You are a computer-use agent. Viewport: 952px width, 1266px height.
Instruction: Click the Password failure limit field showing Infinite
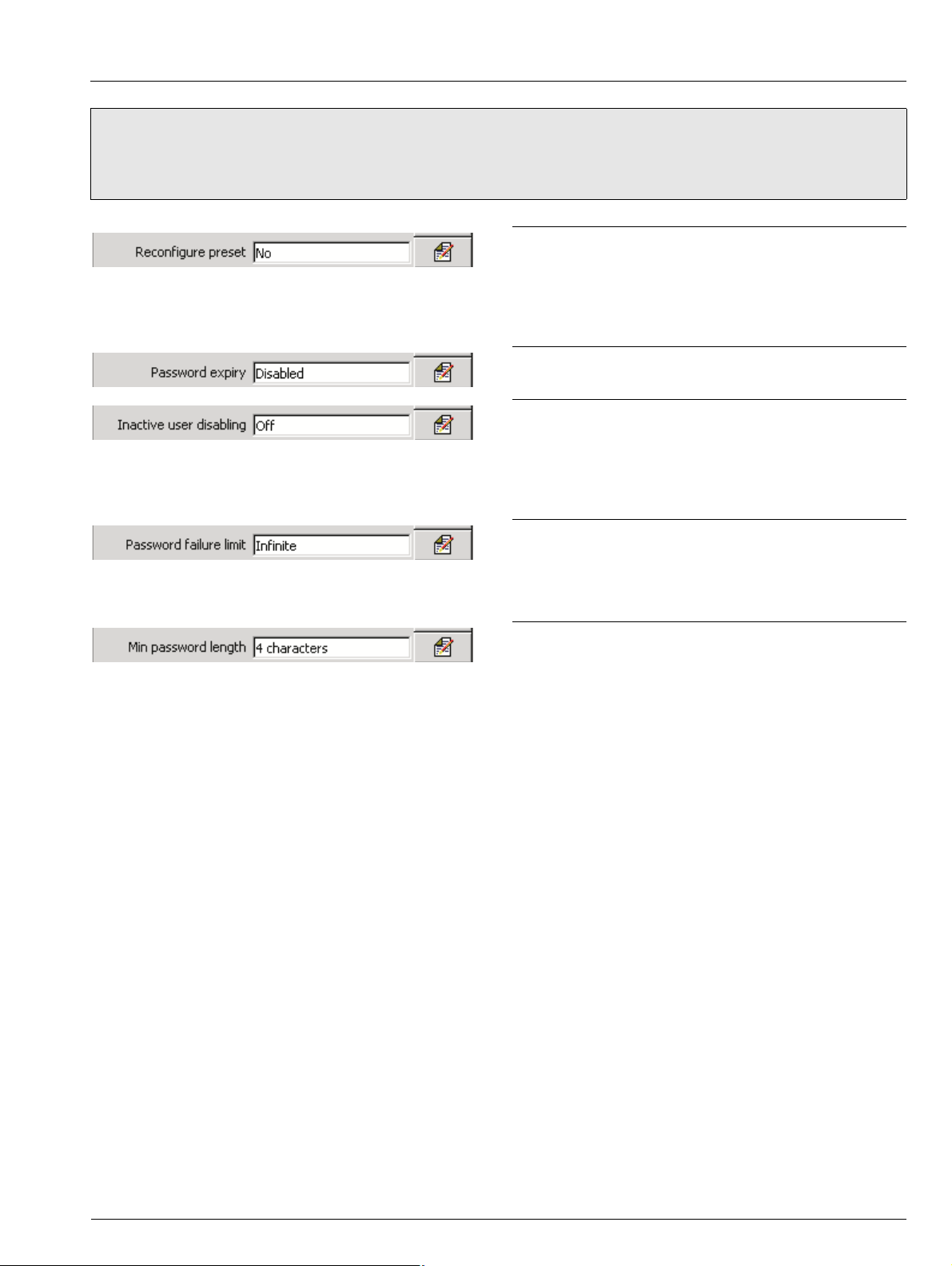click(x=331, y=545)
